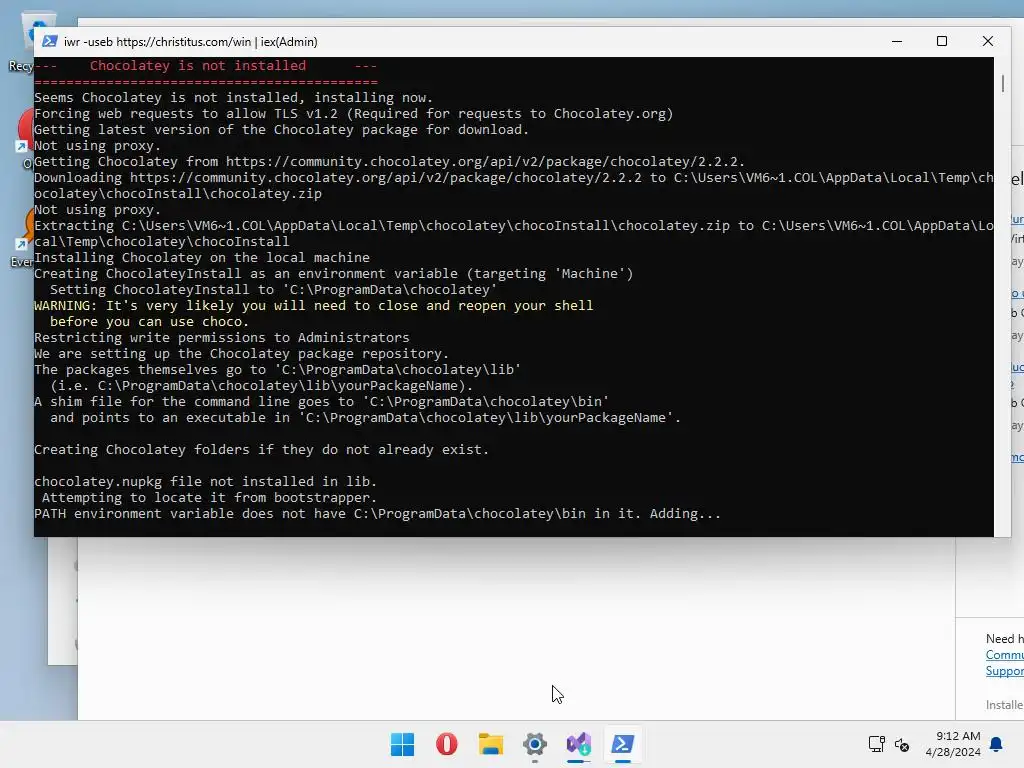Image resolution: width=1024 pixels, height=768 pixels.
Task: Click 'Creating Chocolatey folders if they do' line
Action: coord(261,450)
